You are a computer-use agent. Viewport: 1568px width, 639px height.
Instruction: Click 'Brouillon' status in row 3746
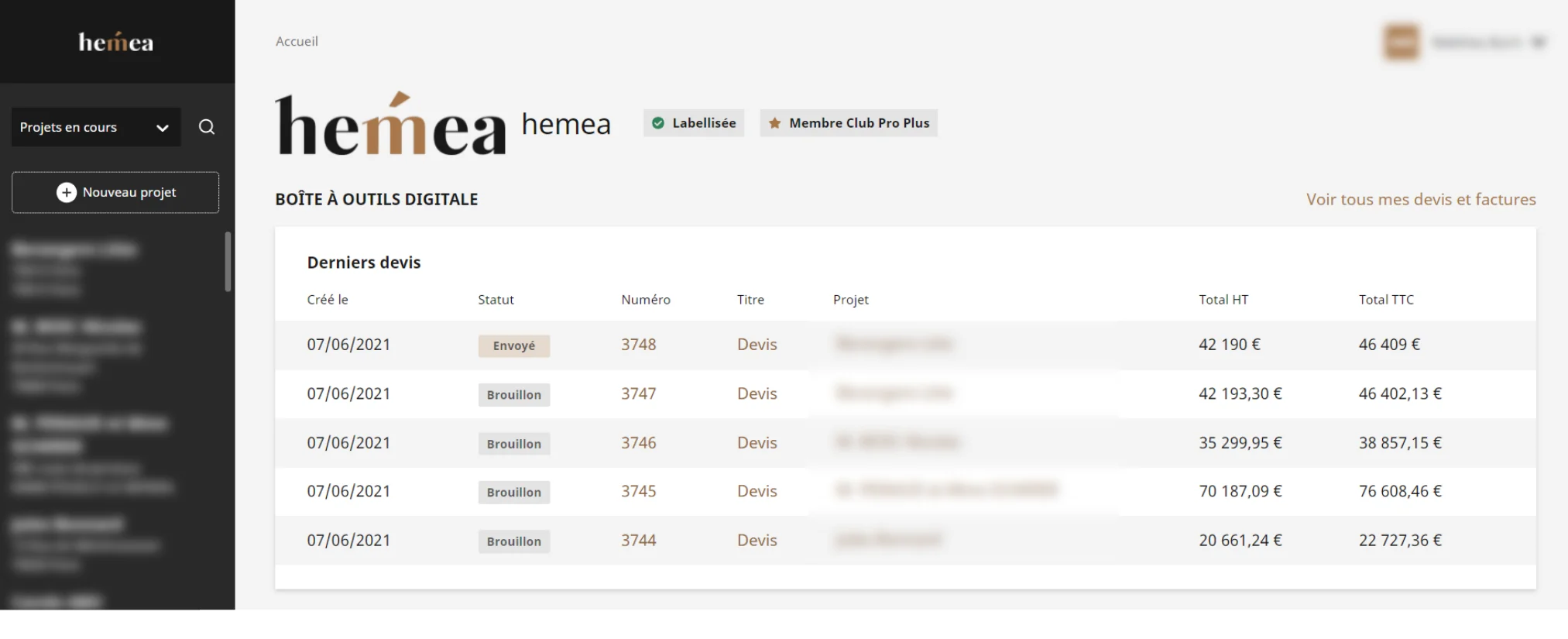tap(514, 444)
